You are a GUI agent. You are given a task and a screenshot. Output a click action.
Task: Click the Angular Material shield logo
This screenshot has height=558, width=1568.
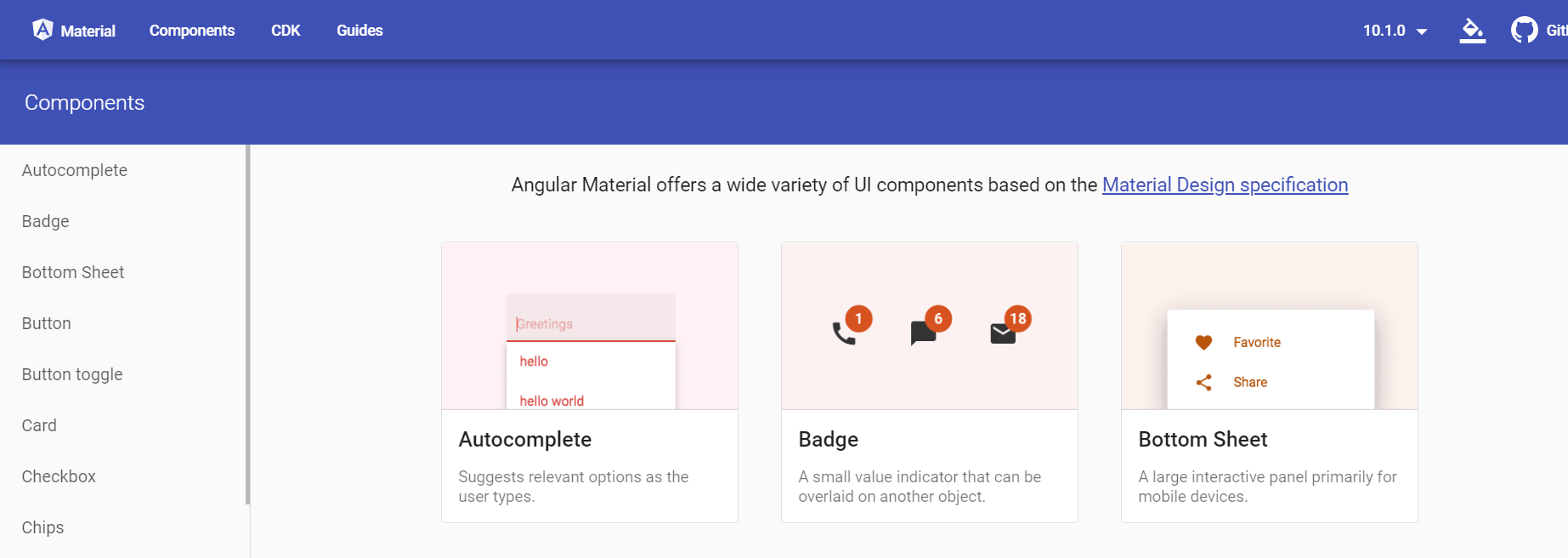click(x=42, y=30)
